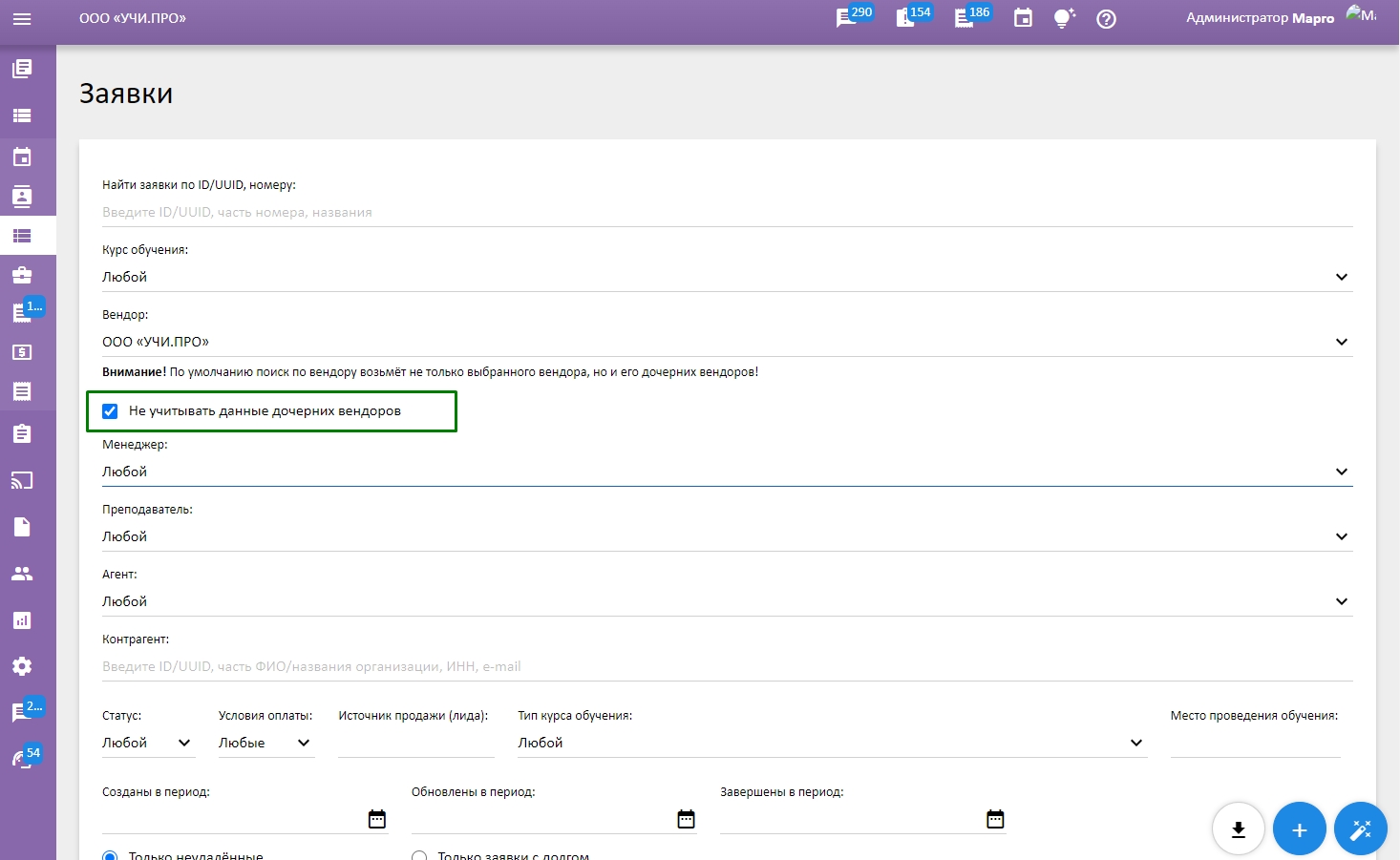Open the library books sidebar icon
The width and height of the screenshot is (1400, 860).
(22, 69)
